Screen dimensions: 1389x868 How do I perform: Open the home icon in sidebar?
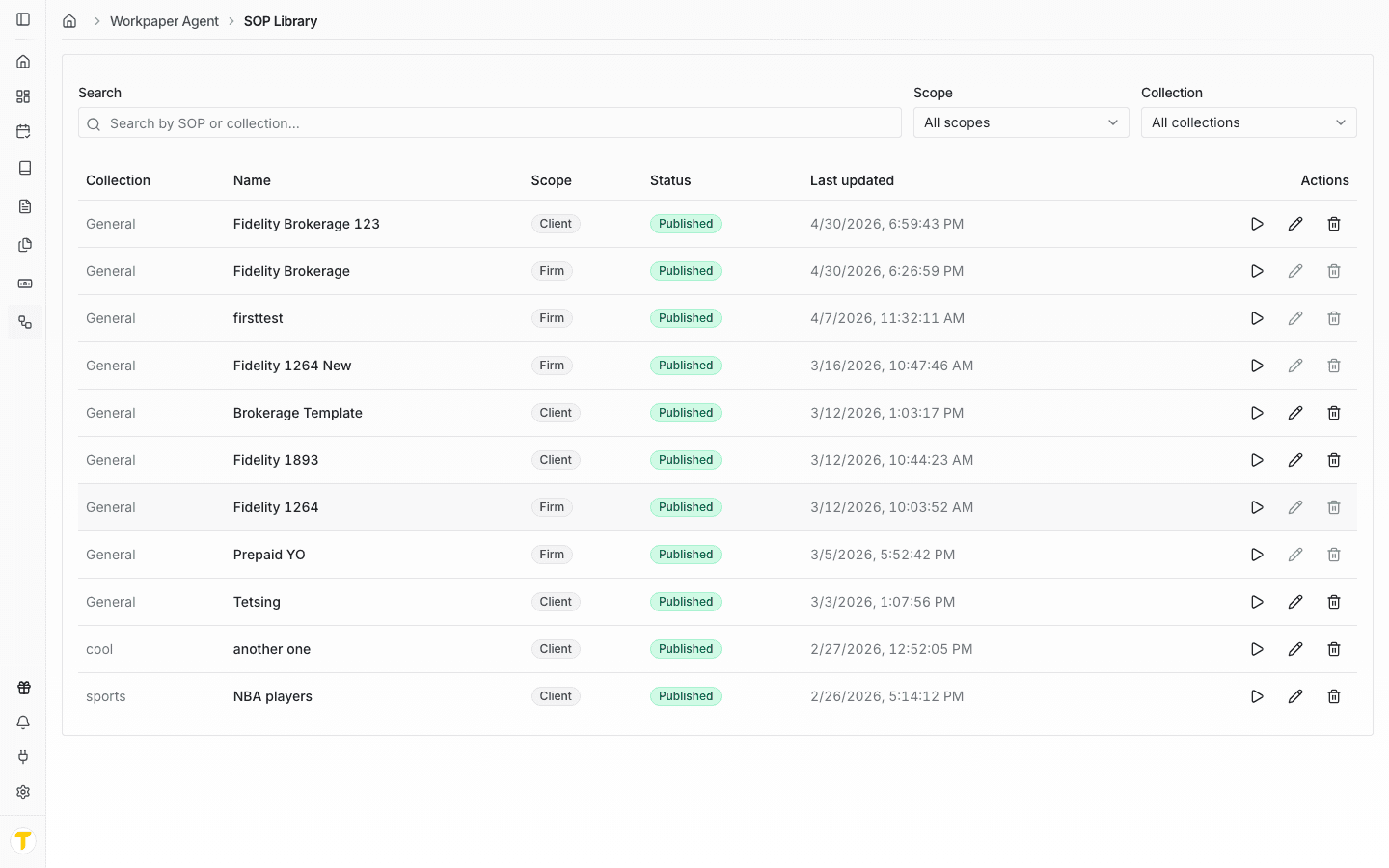(x=23, y=62)
